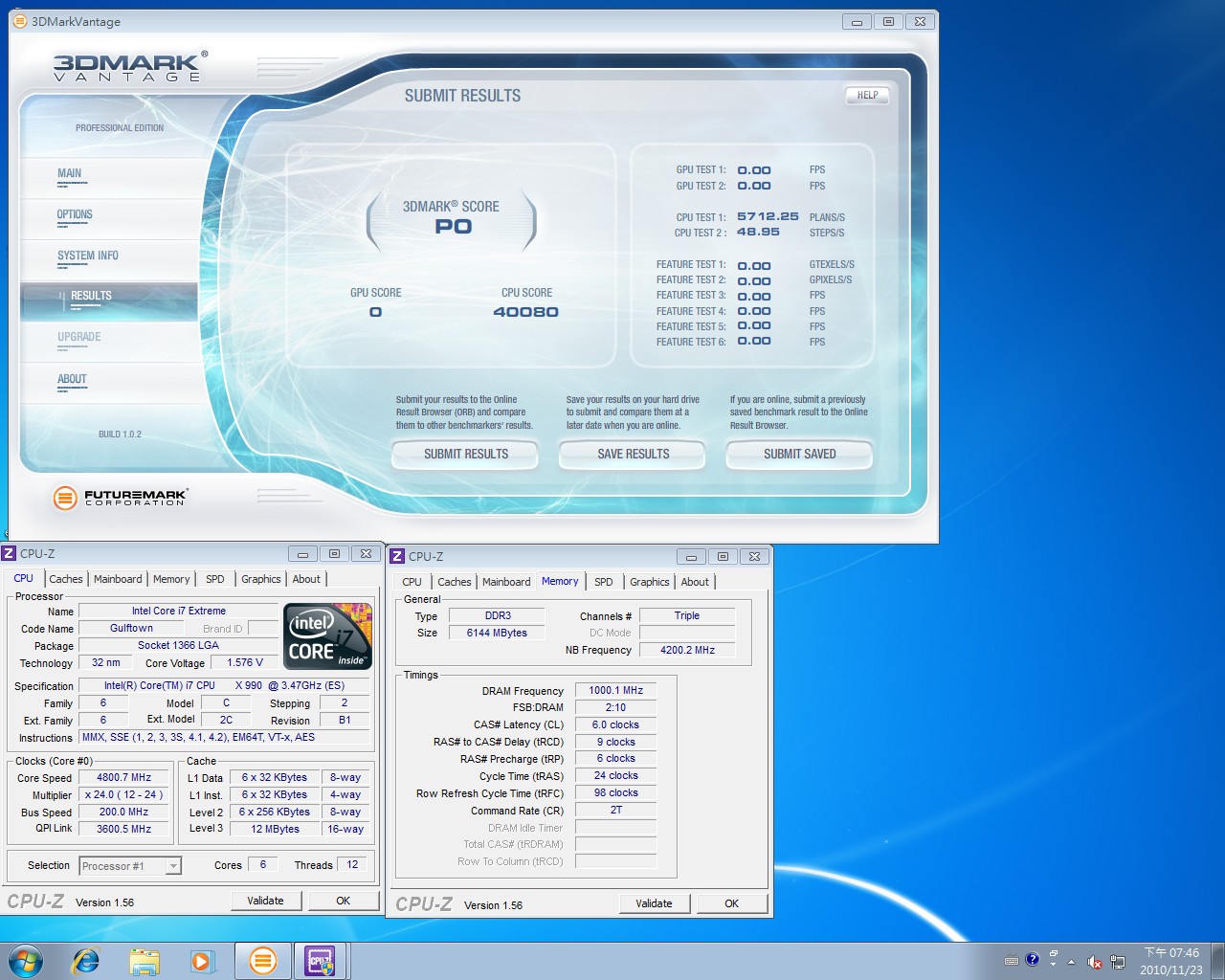Click the Intel Core i7 logo
The image size is (1225, 980).
click(327, 635)
